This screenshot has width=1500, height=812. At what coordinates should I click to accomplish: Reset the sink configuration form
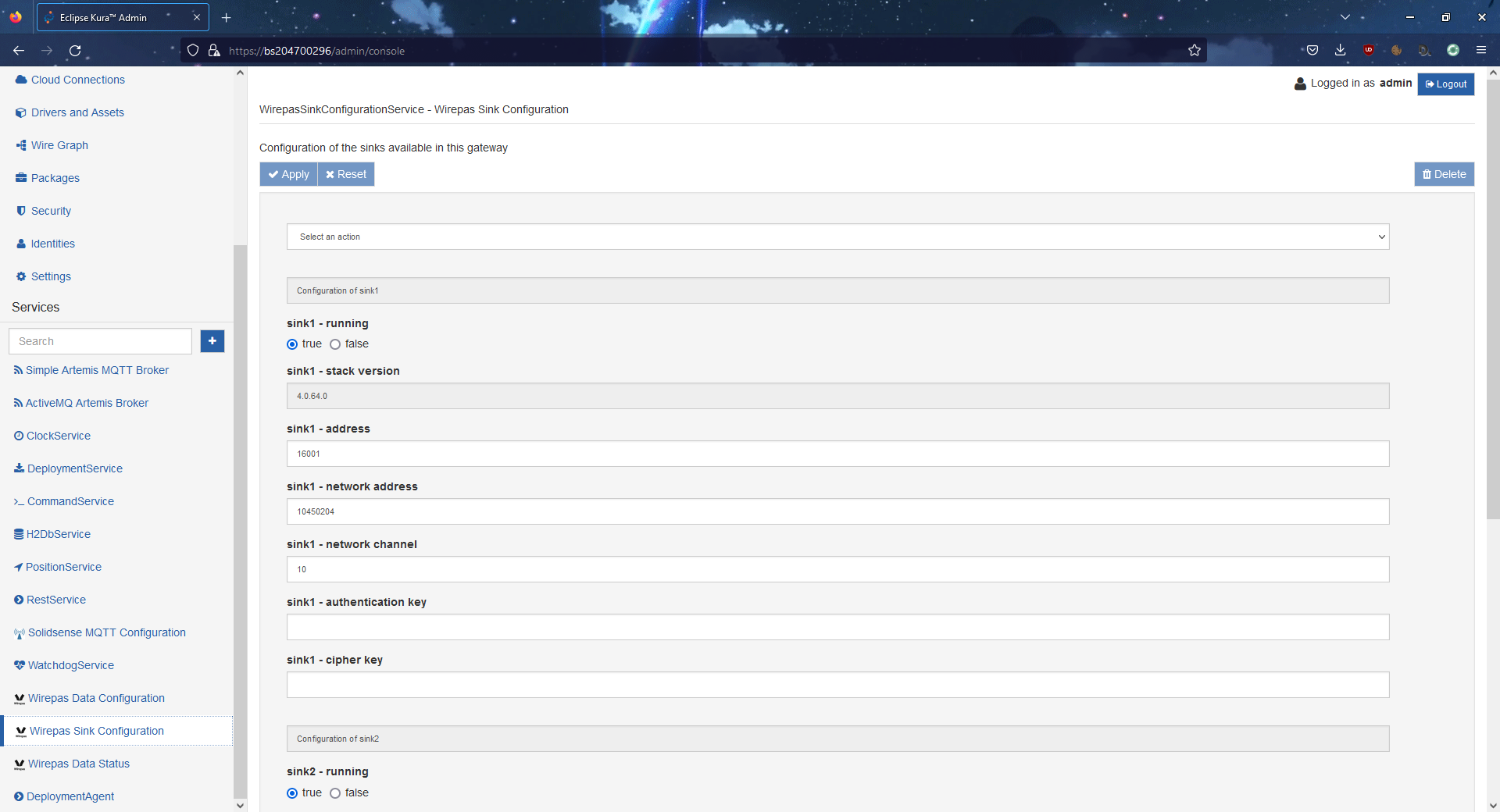pos(346,174)
